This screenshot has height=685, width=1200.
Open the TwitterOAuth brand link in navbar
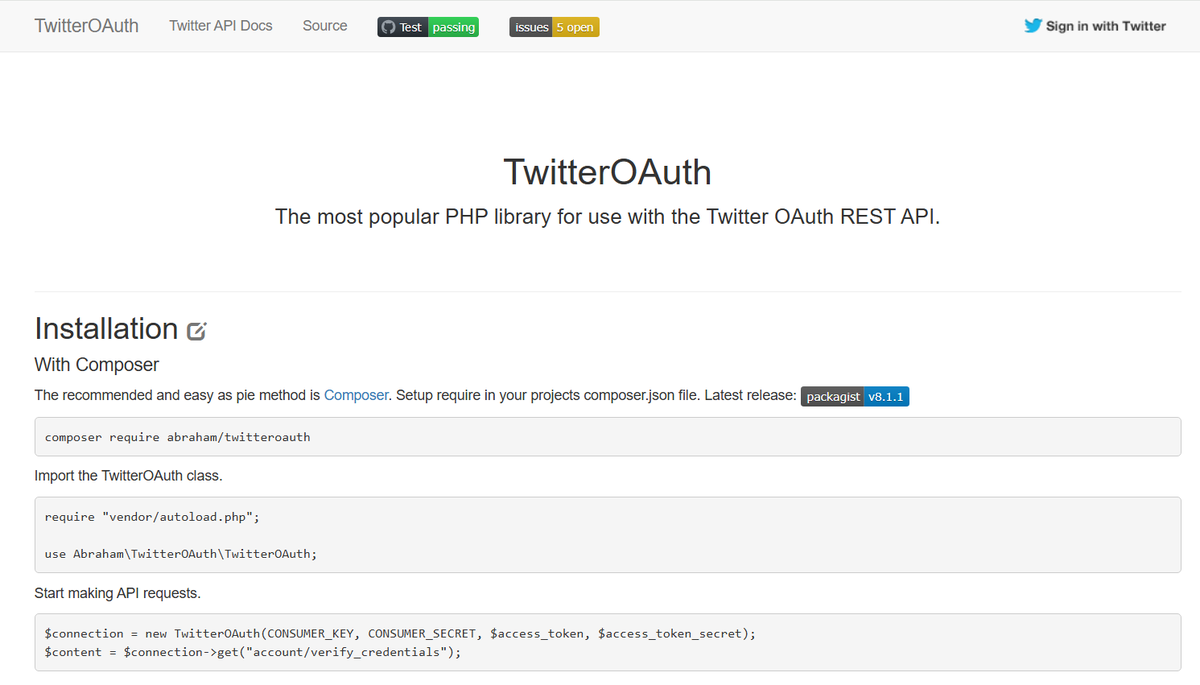pos(87,26)
